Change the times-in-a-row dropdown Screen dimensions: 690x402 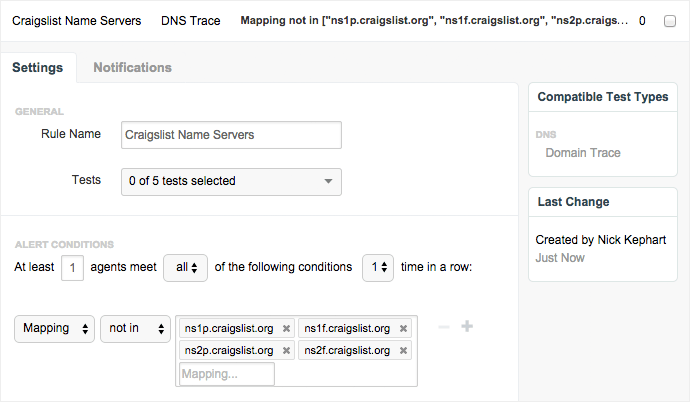pyautogui.click(x=377, y=268)
